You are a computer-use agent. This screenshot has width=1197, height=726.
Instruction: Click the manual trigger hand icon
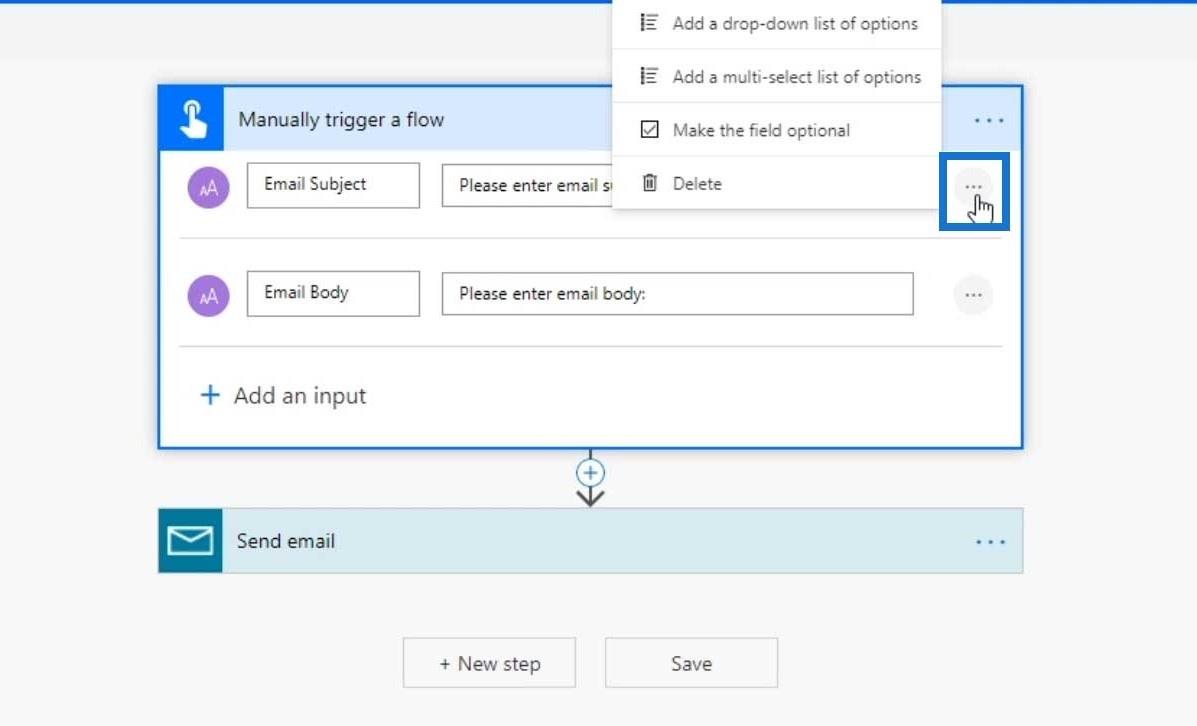tap(192, 119)
